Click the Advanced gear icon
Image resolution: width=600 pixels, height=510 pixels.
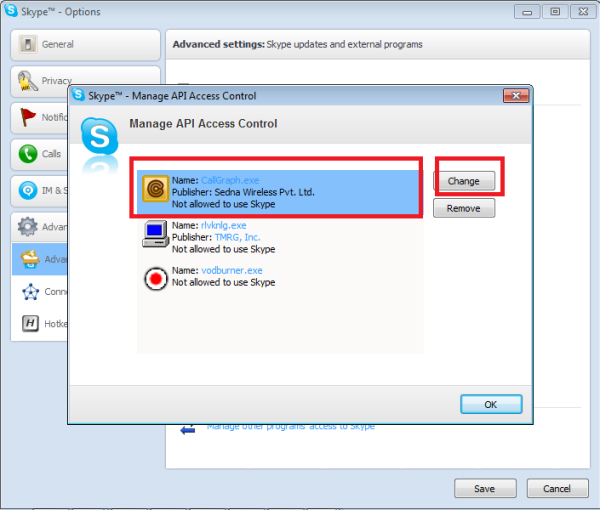click(28, 226)
